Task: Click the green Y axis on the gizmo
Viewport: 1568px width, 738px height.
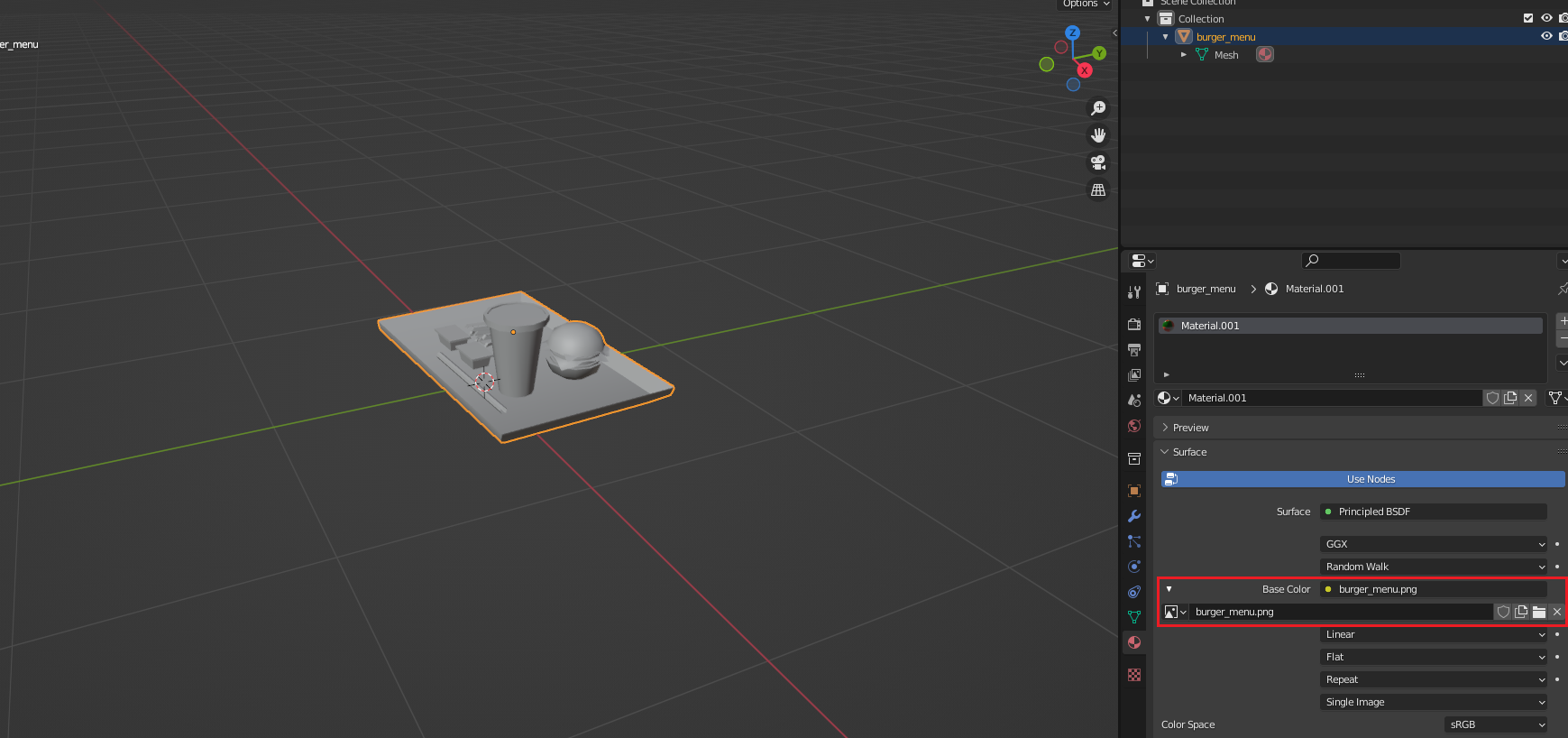Action: tap(1099, 53)
